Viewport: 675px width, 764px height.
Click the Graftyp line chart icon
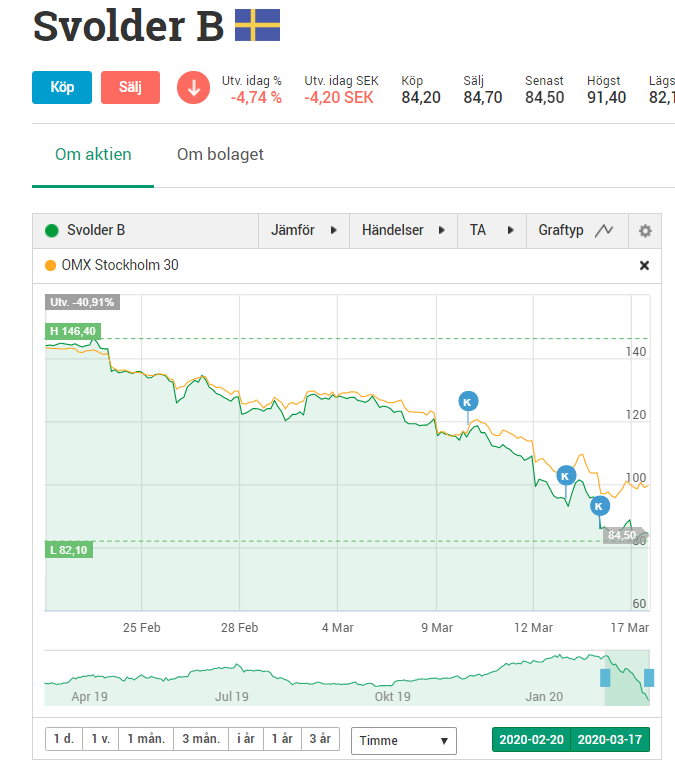point(604,230)
